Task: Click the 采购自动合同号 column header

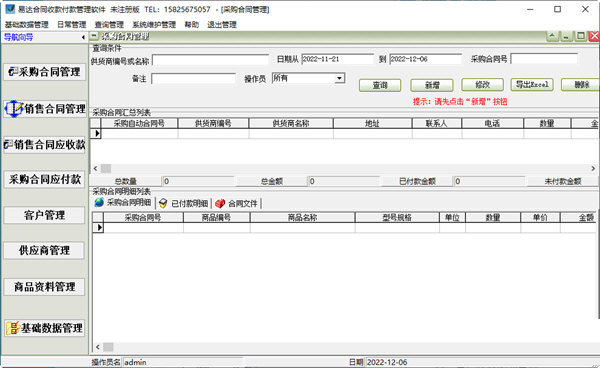Action: tap(139, 123)
